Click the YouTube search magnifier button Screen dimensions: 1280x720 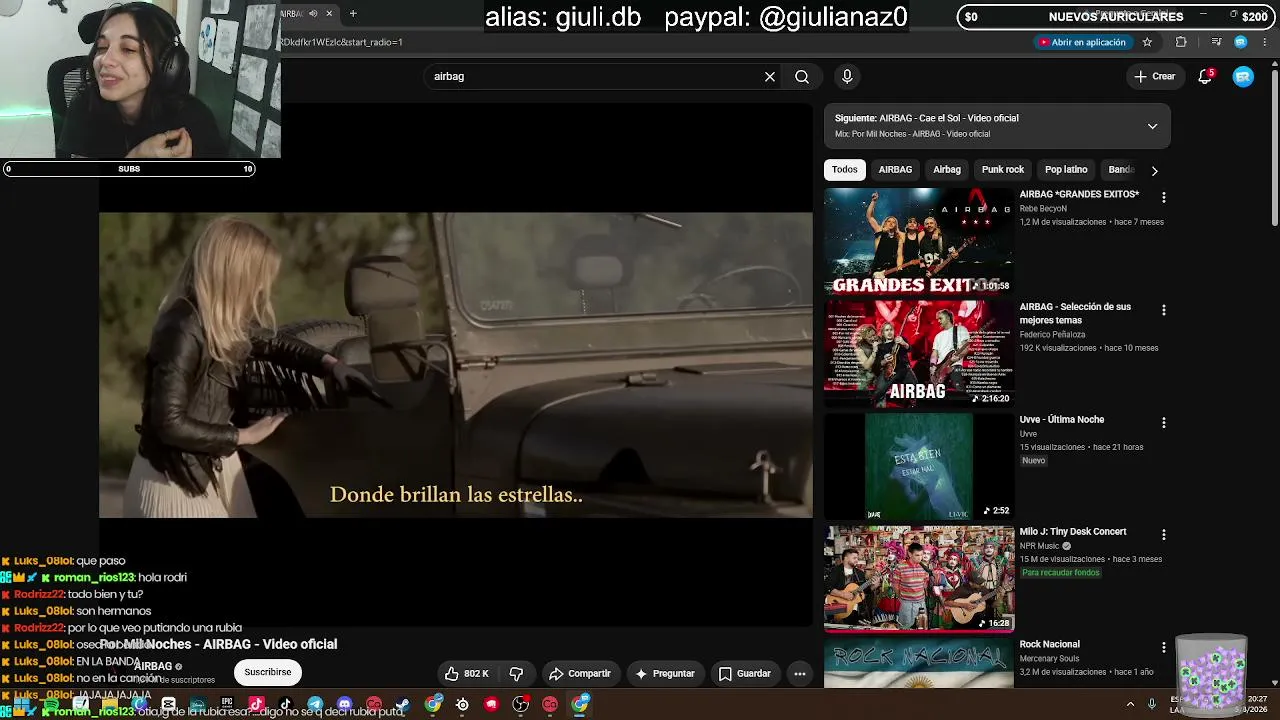802,76
